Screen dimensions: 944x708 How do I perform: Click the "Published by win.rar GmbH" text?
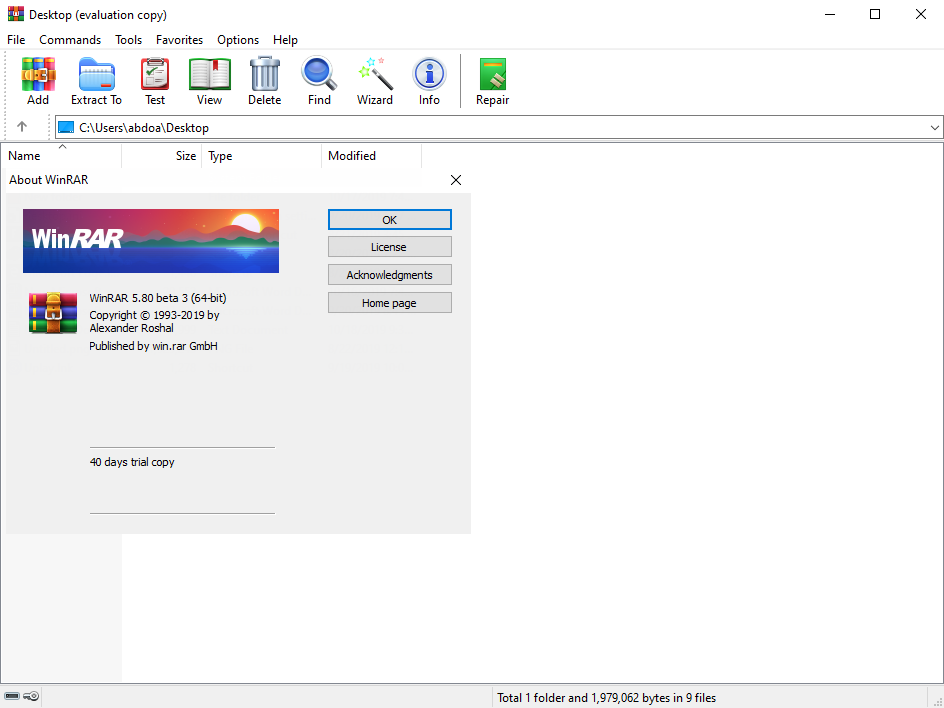tap(154, 346)
